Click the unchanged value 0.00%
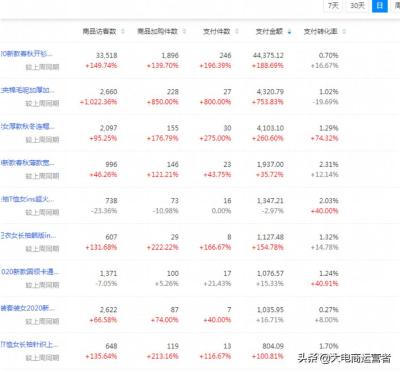The height and width of the screenshot is (372, 400). [221, 211]
